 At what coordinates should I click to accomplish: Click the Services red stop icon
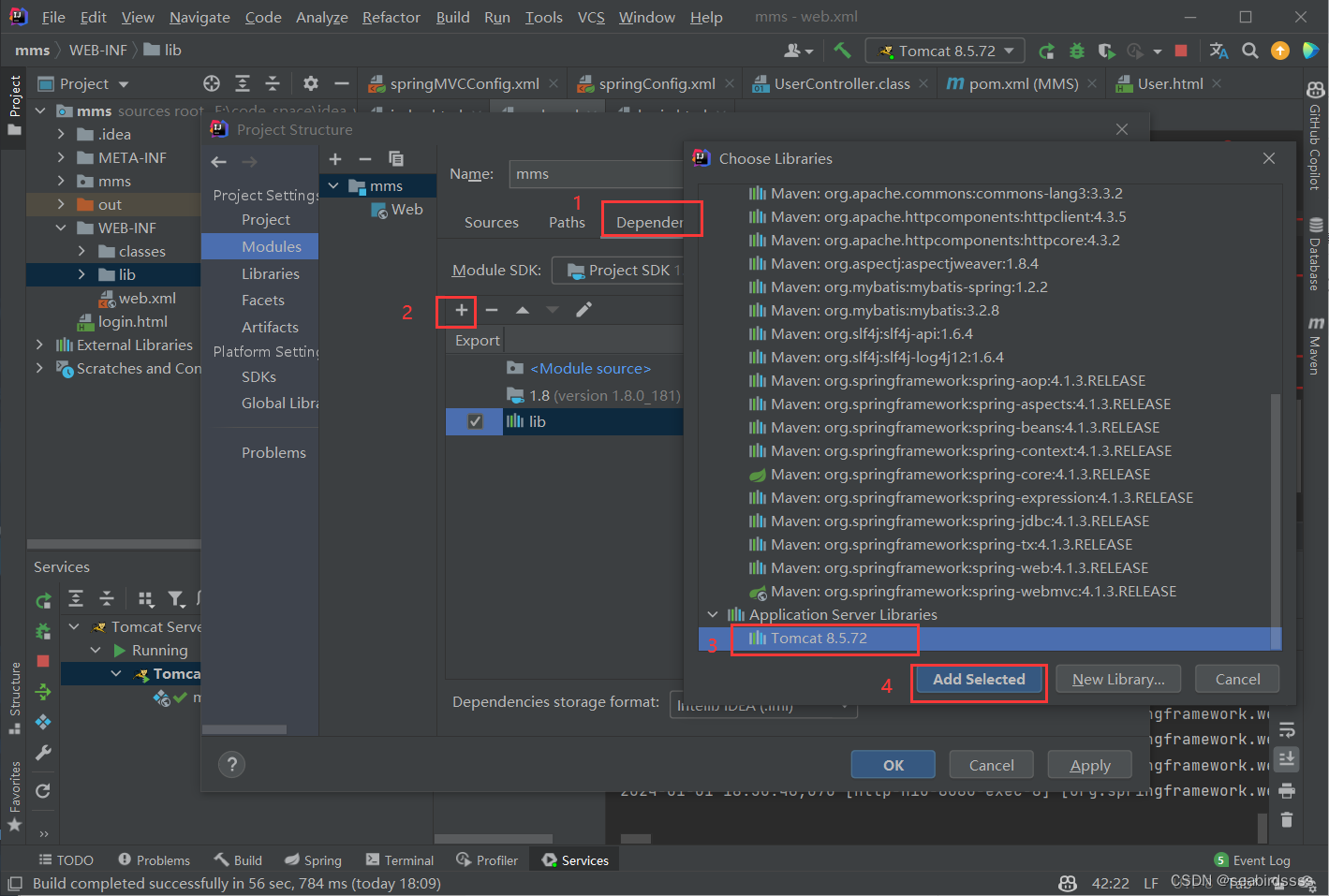point(43,661)
